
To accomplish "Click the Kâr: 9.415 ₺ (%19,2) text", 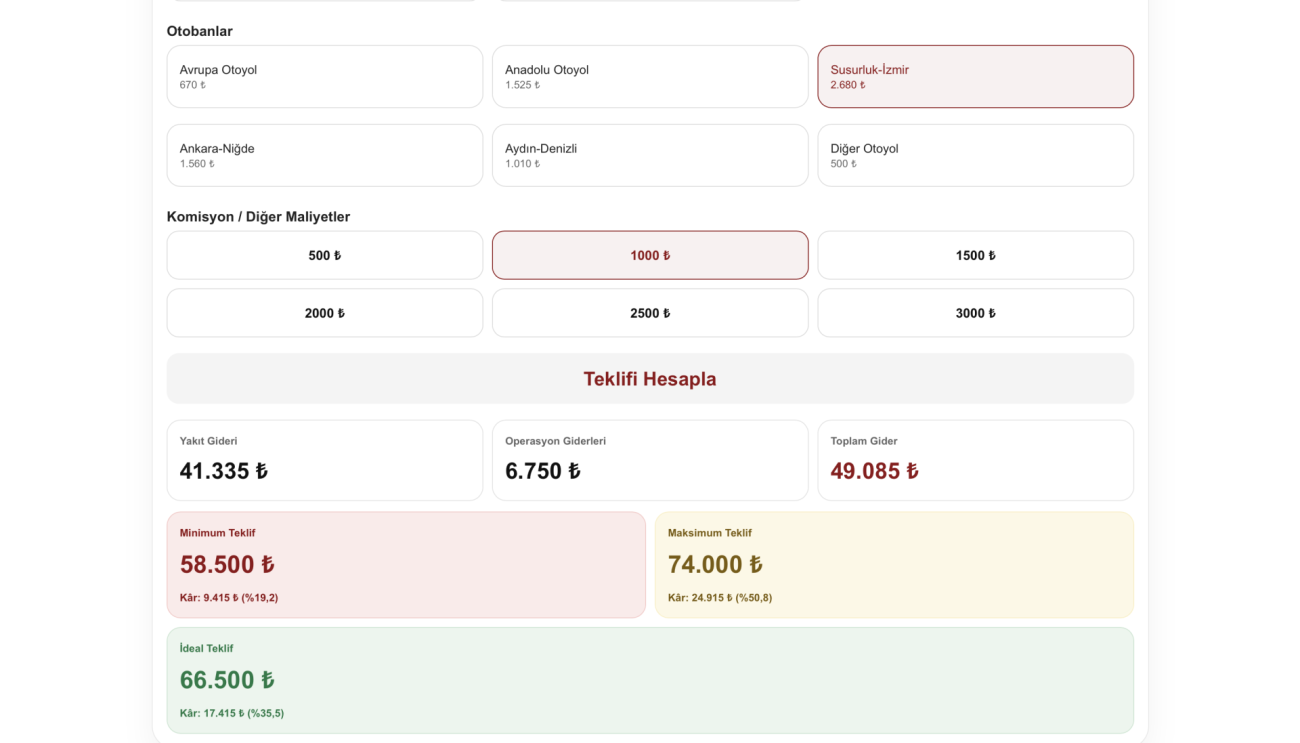I will click(x=229, y=598).
